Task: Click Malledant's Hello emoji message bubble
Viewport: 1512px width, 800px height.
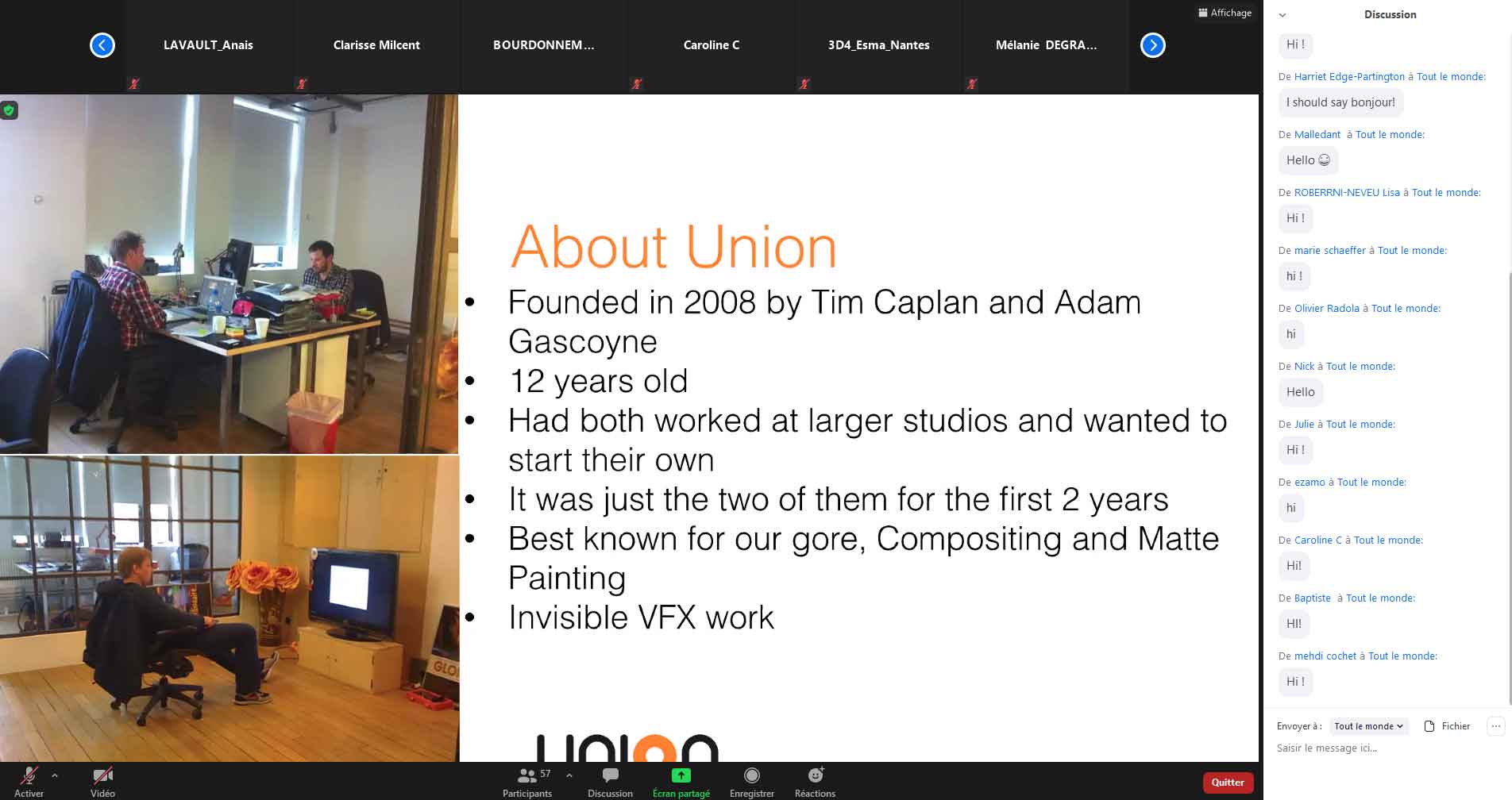Action: [x=1308, y=160]
